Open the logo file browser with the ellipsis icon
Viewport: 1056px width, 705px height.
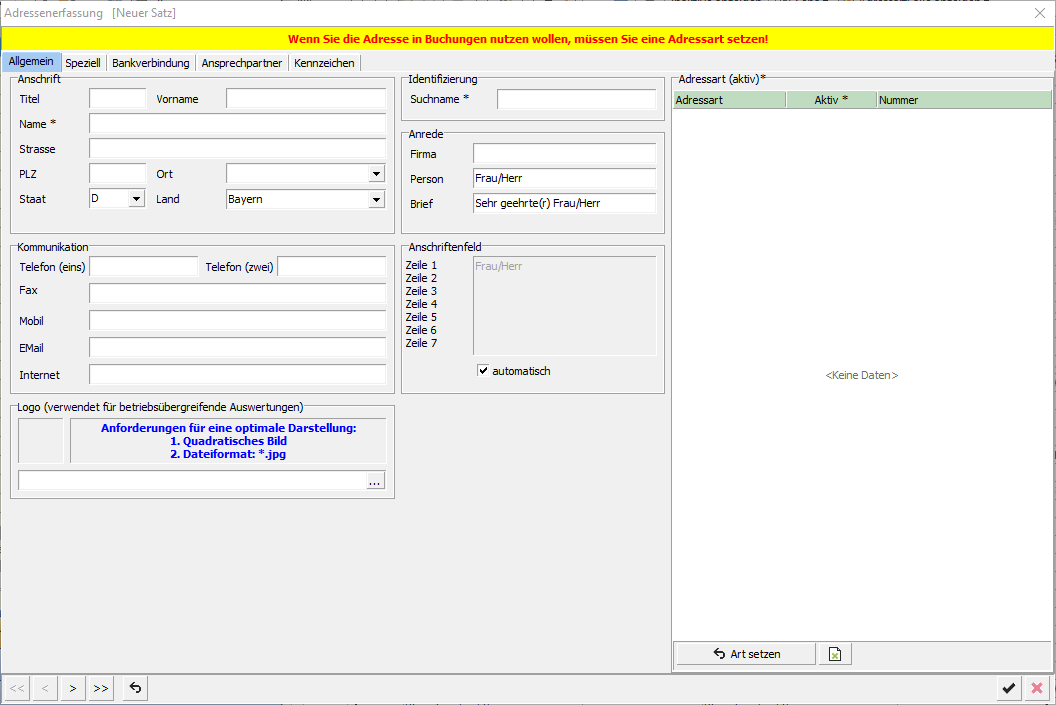pos(375,481)
